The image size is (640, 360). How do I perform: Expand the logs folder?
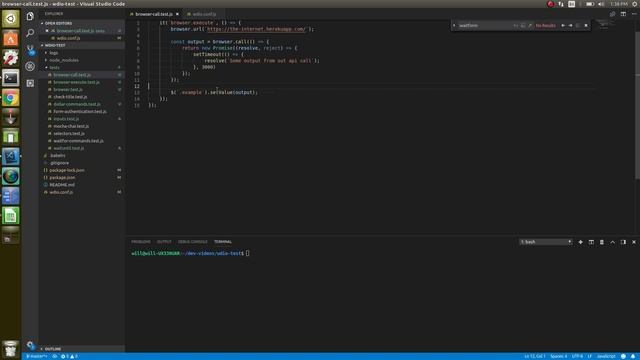pos(82,53)
